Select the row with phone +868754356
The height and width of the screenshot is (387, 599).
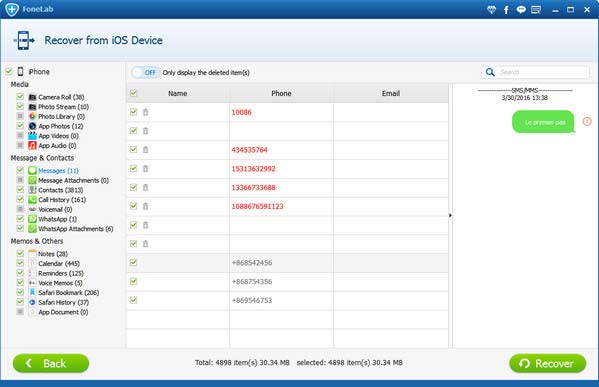pos(287,282)
